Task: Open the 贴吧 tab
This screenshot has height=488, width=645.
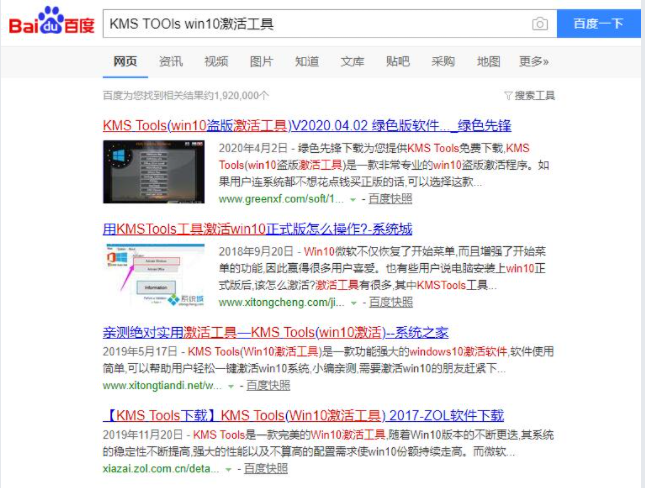Action: [397, 62]
